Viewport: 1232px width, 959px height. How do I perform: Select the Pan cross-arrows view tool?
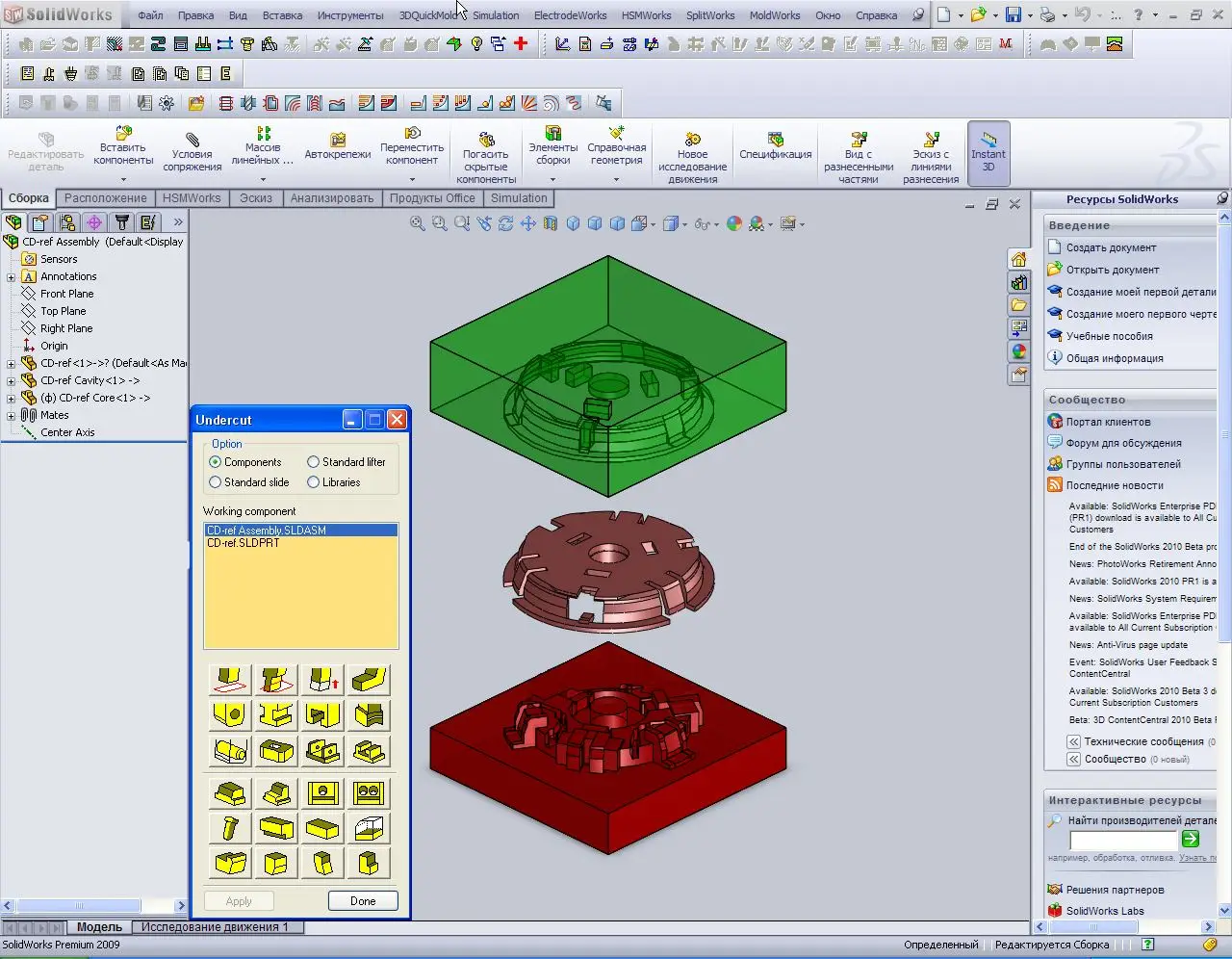[x=527, y=223]
